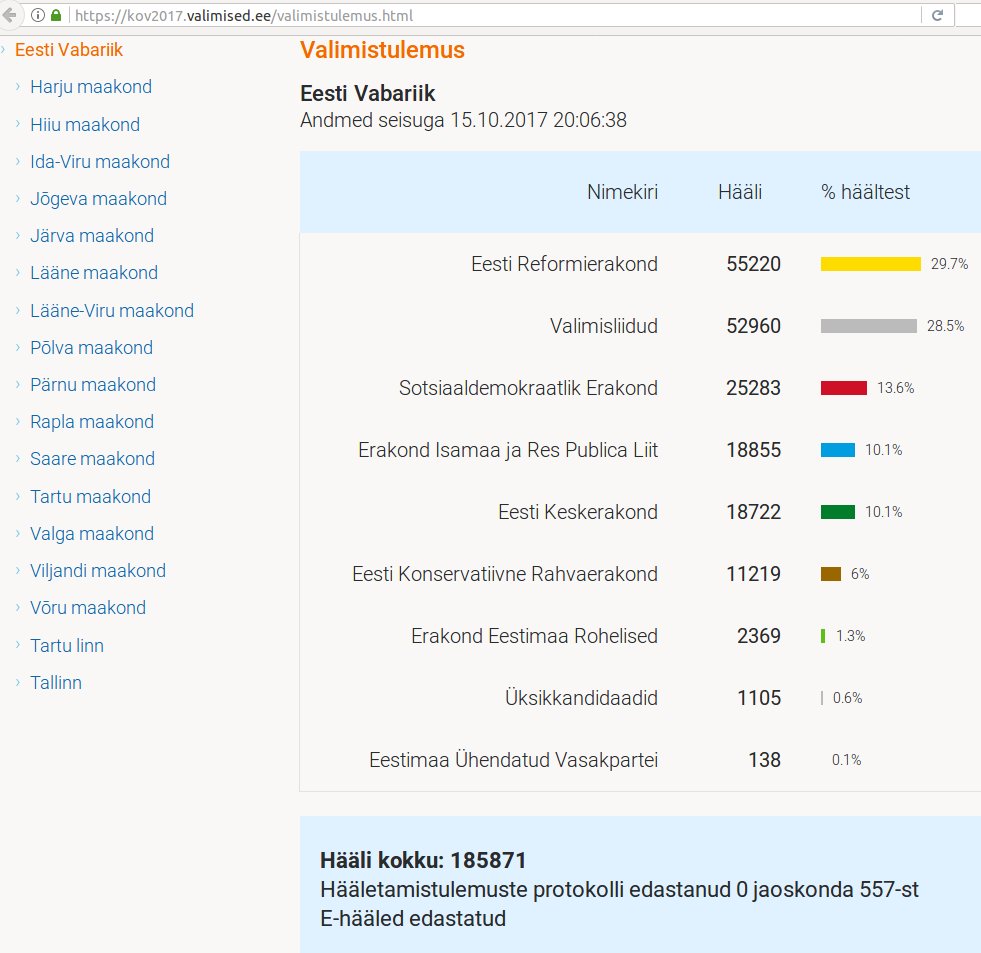The height and width of the screenshot is (953, 981).
Task: Click the E-hääled edastatud status text
Action: (x=413, y=919)
